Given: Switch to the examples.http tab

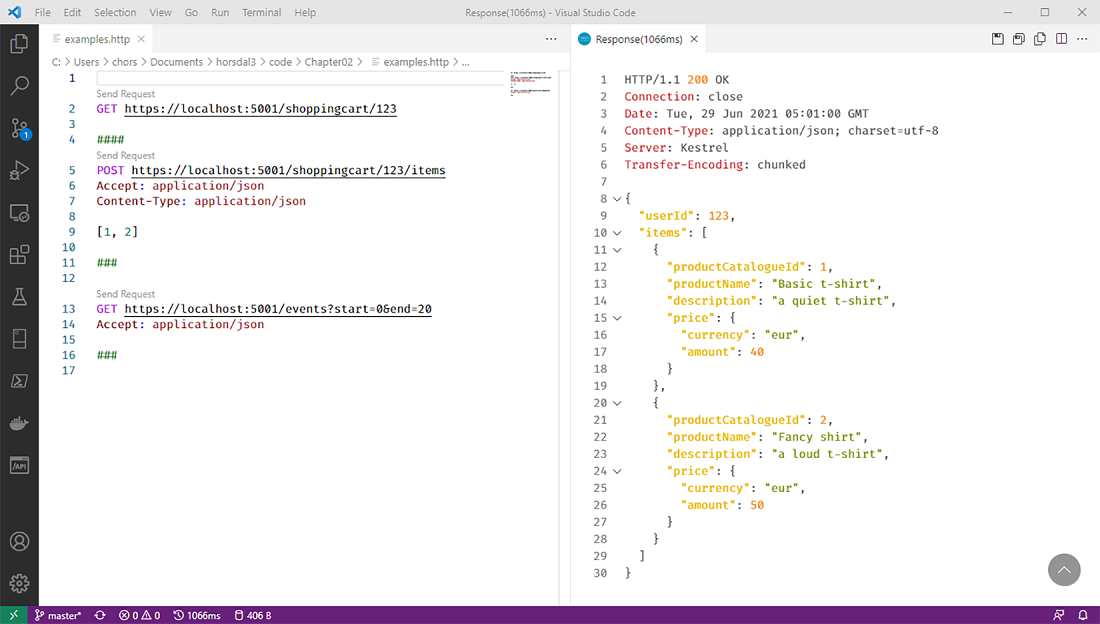Looking at the screenshot, I should [x=95, y=37].
